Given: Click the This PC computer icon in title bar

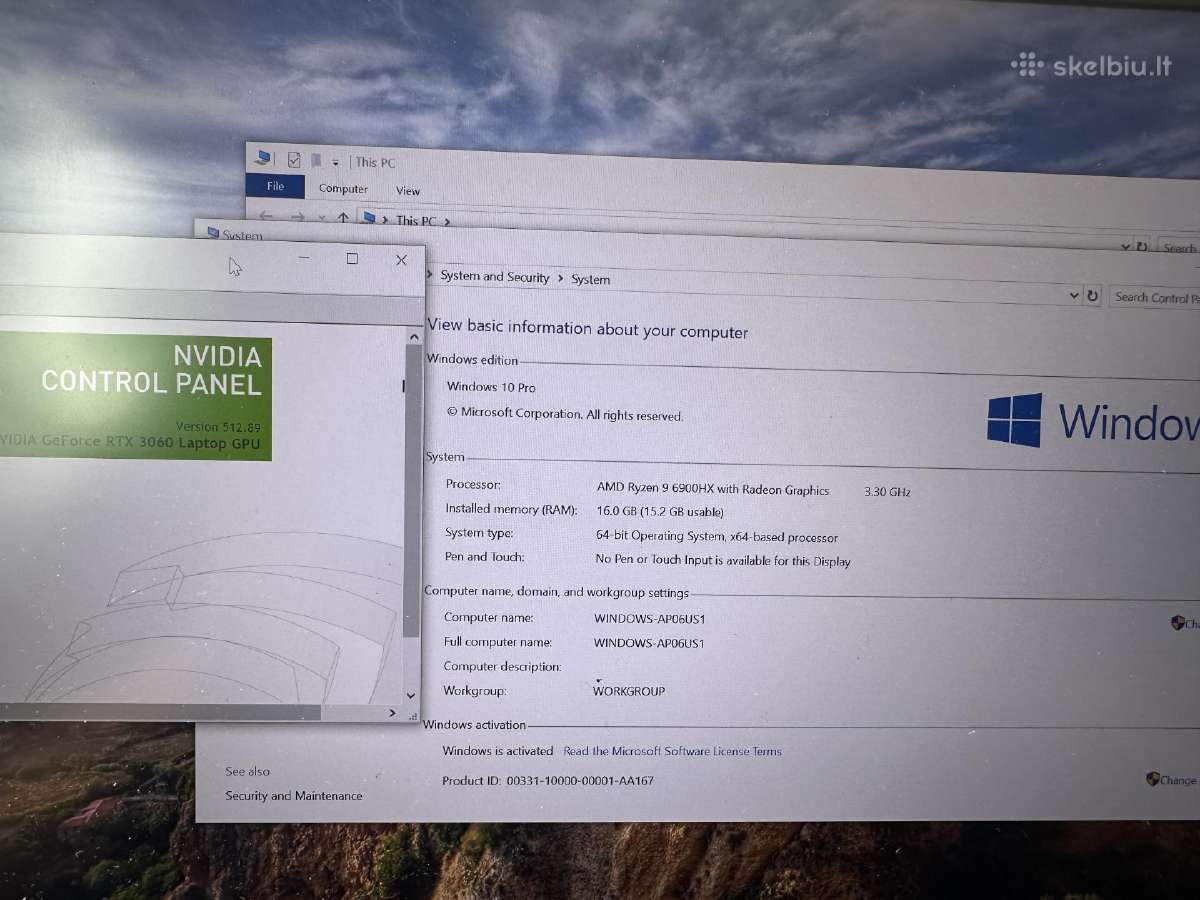Looking at the screenshot, I should (x=264, y=158).
